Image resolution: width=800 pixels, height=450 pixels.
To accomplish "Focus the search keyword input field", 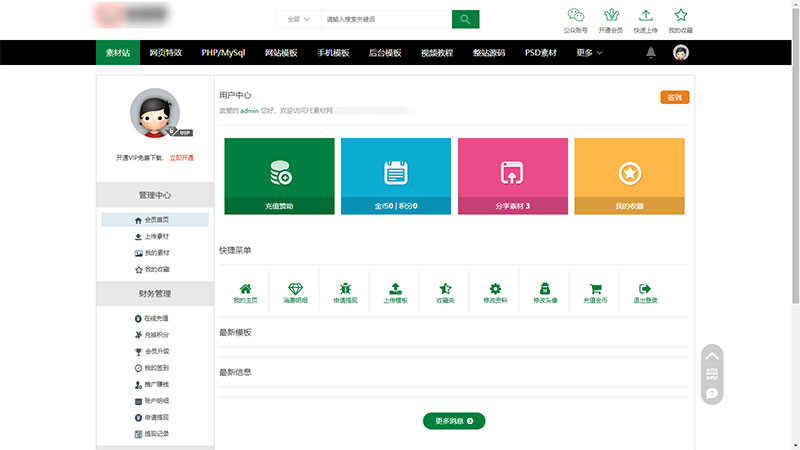I will 387,19.
